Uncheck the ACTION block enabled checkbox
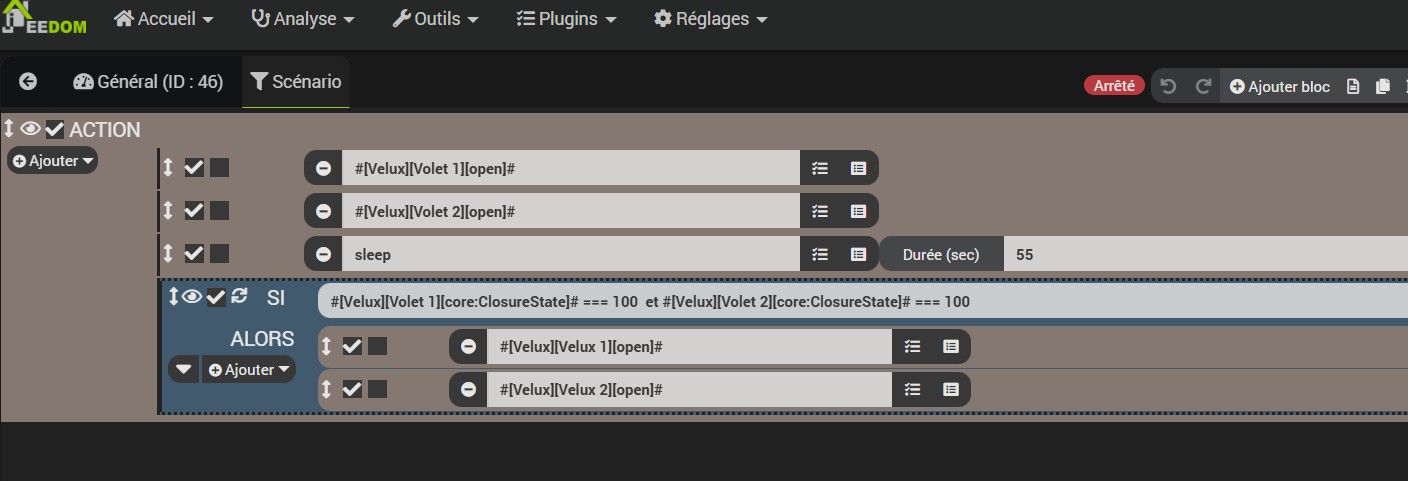The image size is (1408, 481). [55, 130]
